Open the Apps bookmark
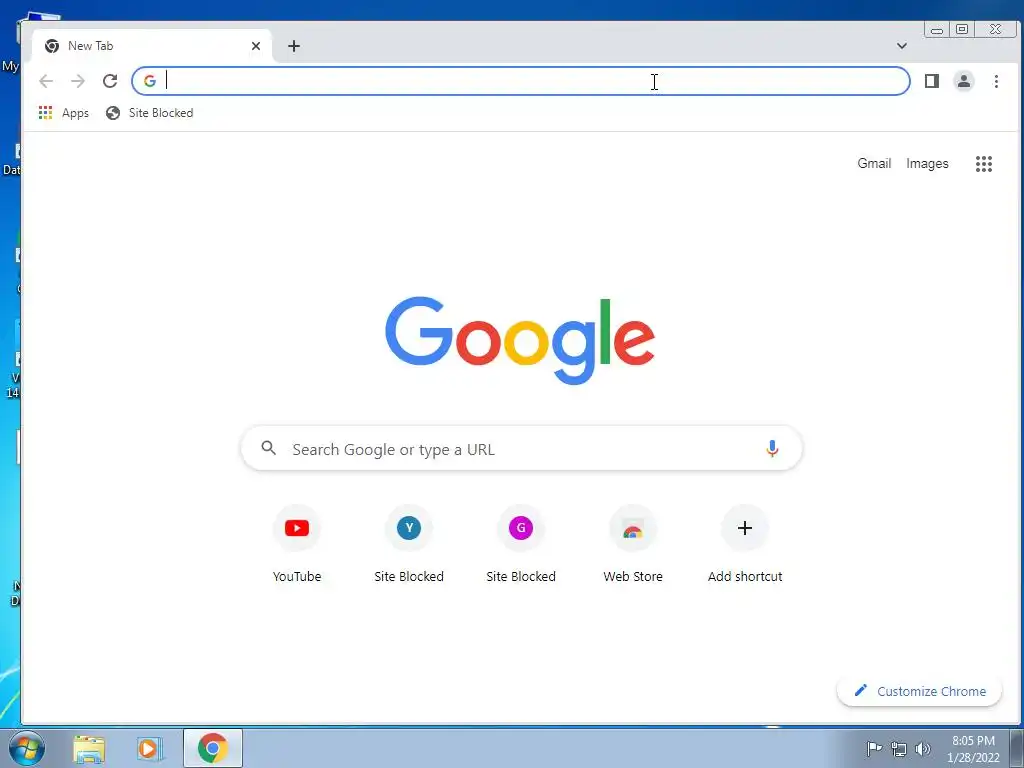Screen dimensions: 1024x768 63,113
